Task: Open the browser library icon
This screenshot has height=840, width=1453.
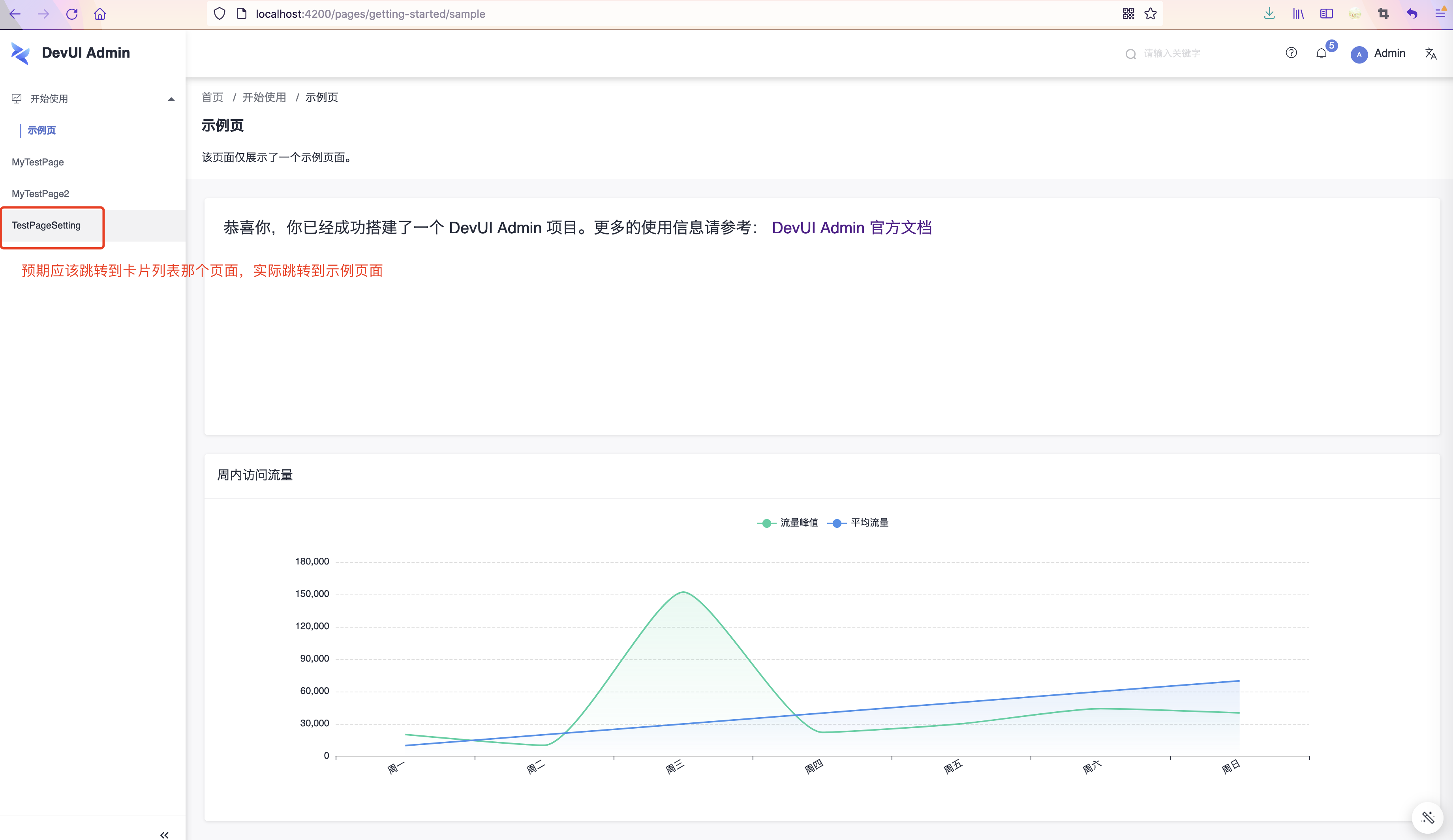Action: coord(1298,14)
